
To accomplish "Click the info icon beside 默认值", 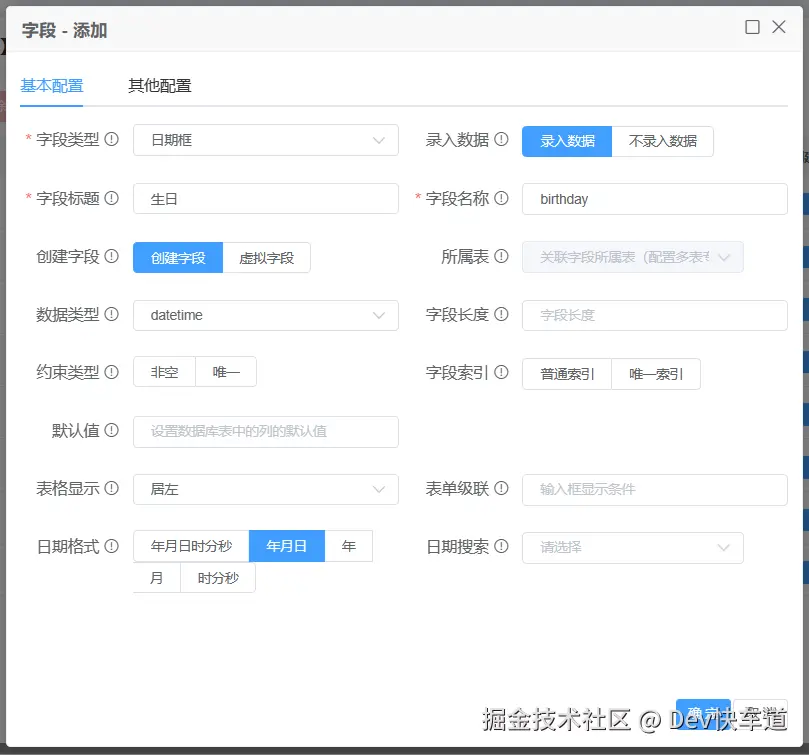I will [111, 430].
